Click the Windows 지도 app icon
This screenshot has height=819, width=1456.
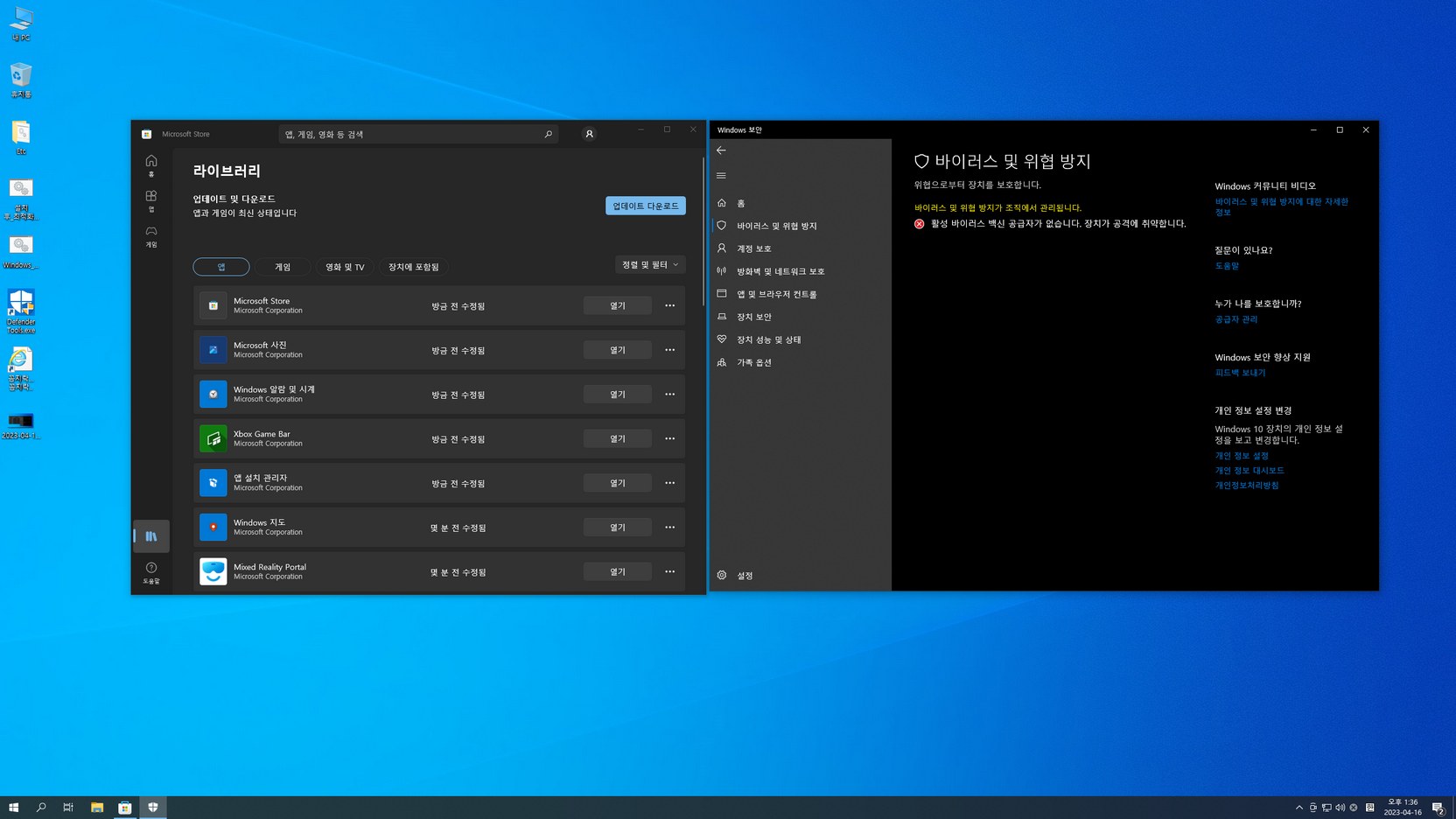point(213,527)
